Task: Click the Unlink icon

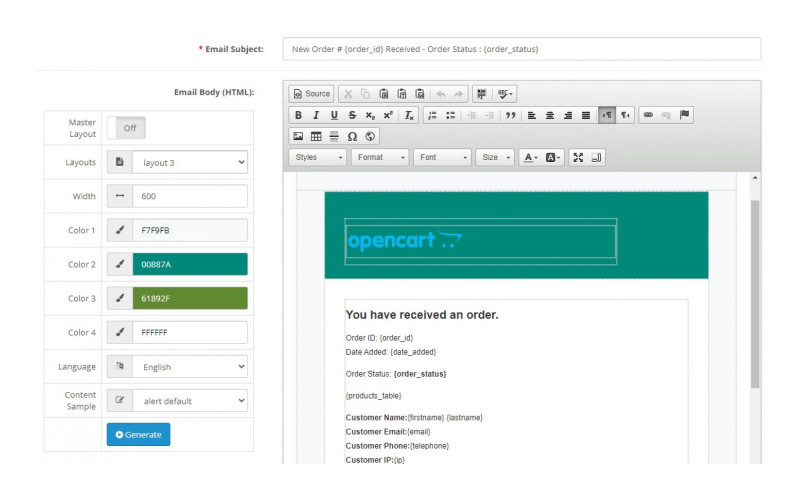Action: tap(666, 115)
